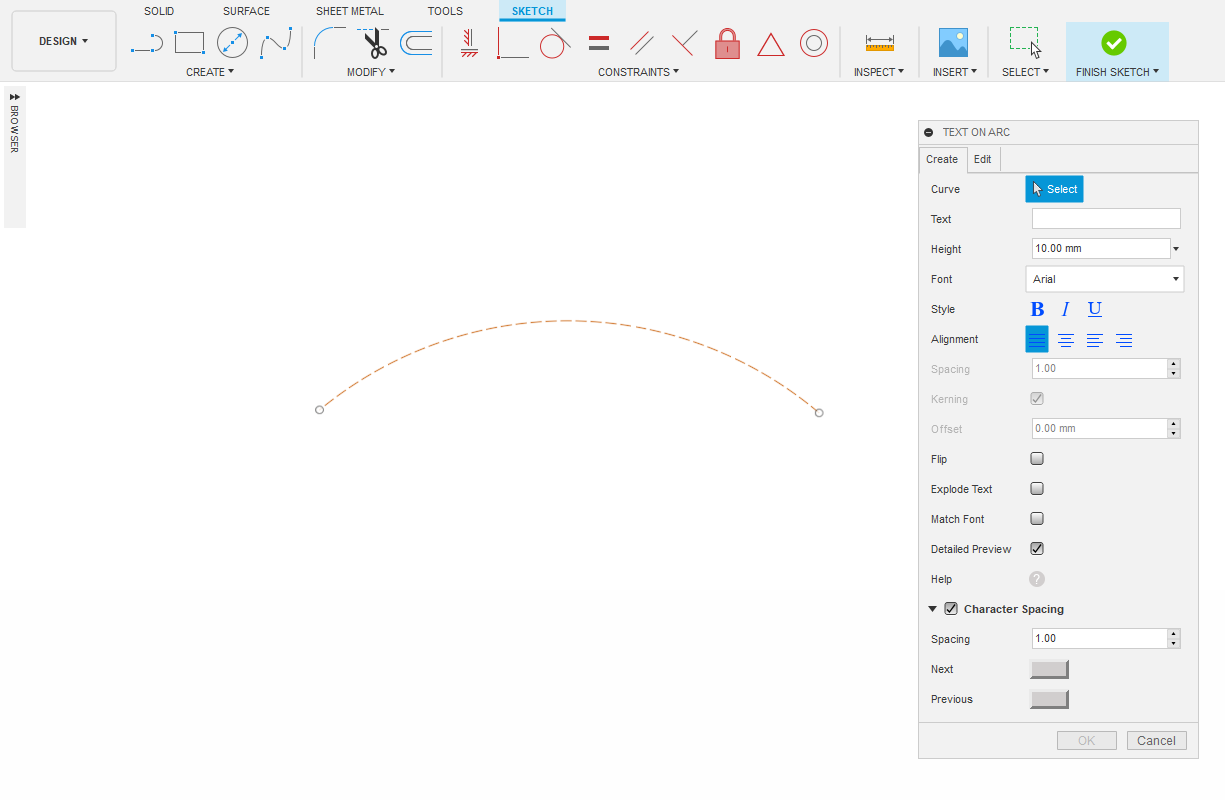The image size is (1225, 800).
Task: Enable the Flip checkbox
Action: 1037,459
